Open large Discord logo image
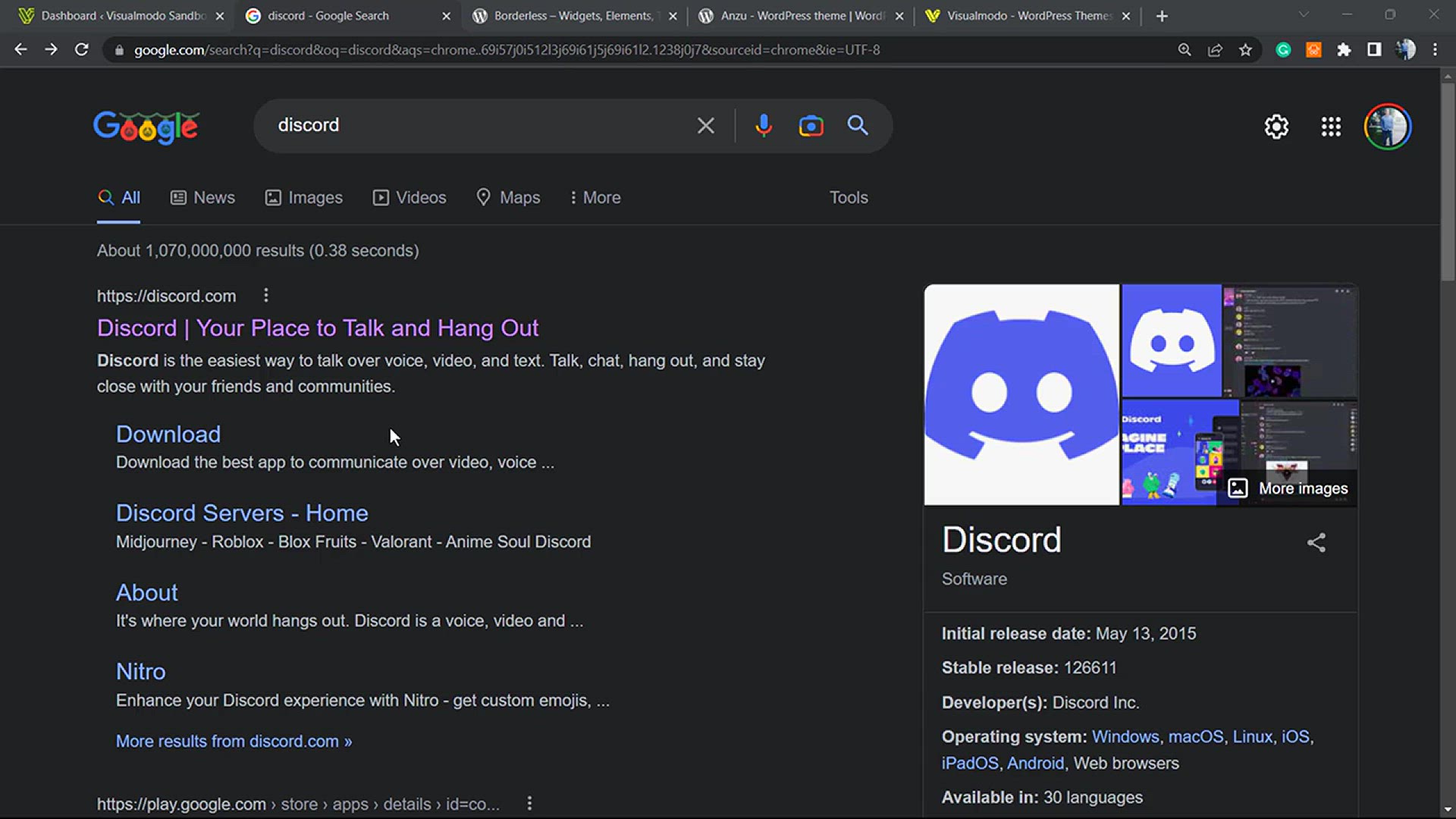The height and width of the screenshot is (819, 1456). point(1021,394)
